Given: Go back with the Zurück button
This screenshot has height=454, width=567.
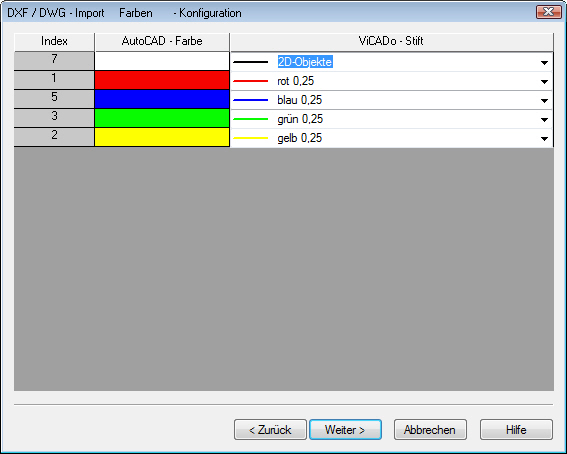Looking at the screenshot, I should pos(270,429).
